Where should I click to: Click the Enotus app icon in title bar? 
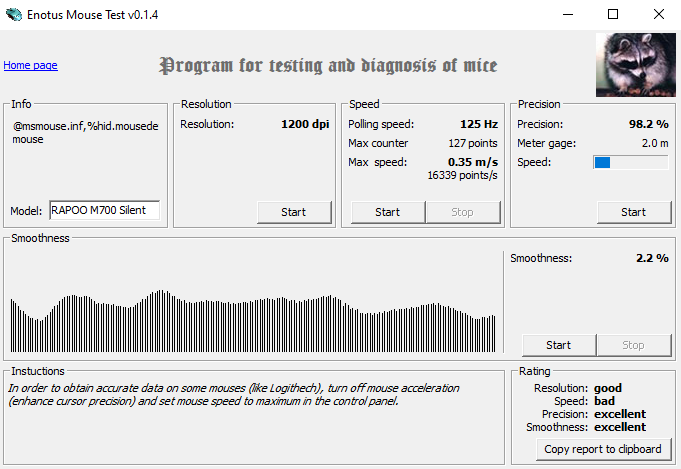coord(13,14)
